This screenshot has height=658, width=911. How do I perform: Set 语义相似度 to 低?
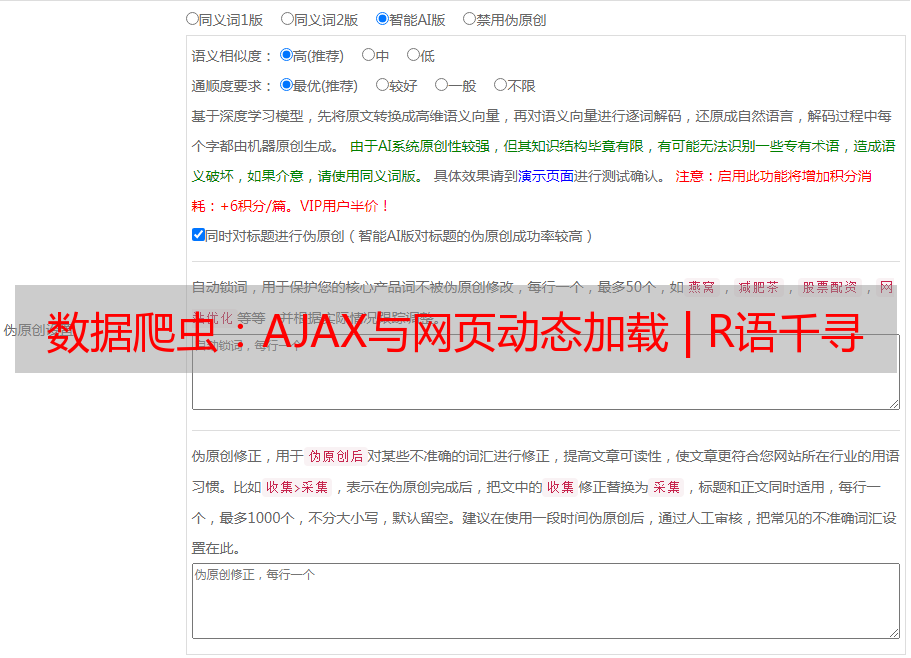point(413,56)
